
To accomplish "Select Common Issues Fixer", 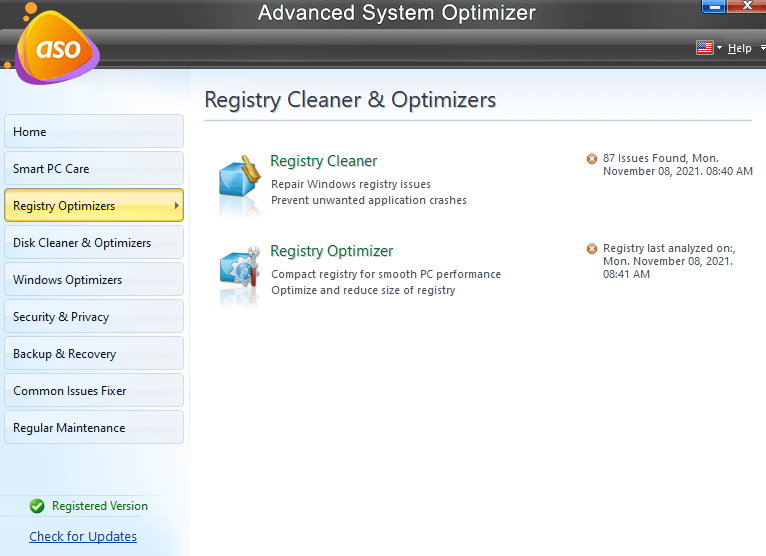I will tap(94, 391).
